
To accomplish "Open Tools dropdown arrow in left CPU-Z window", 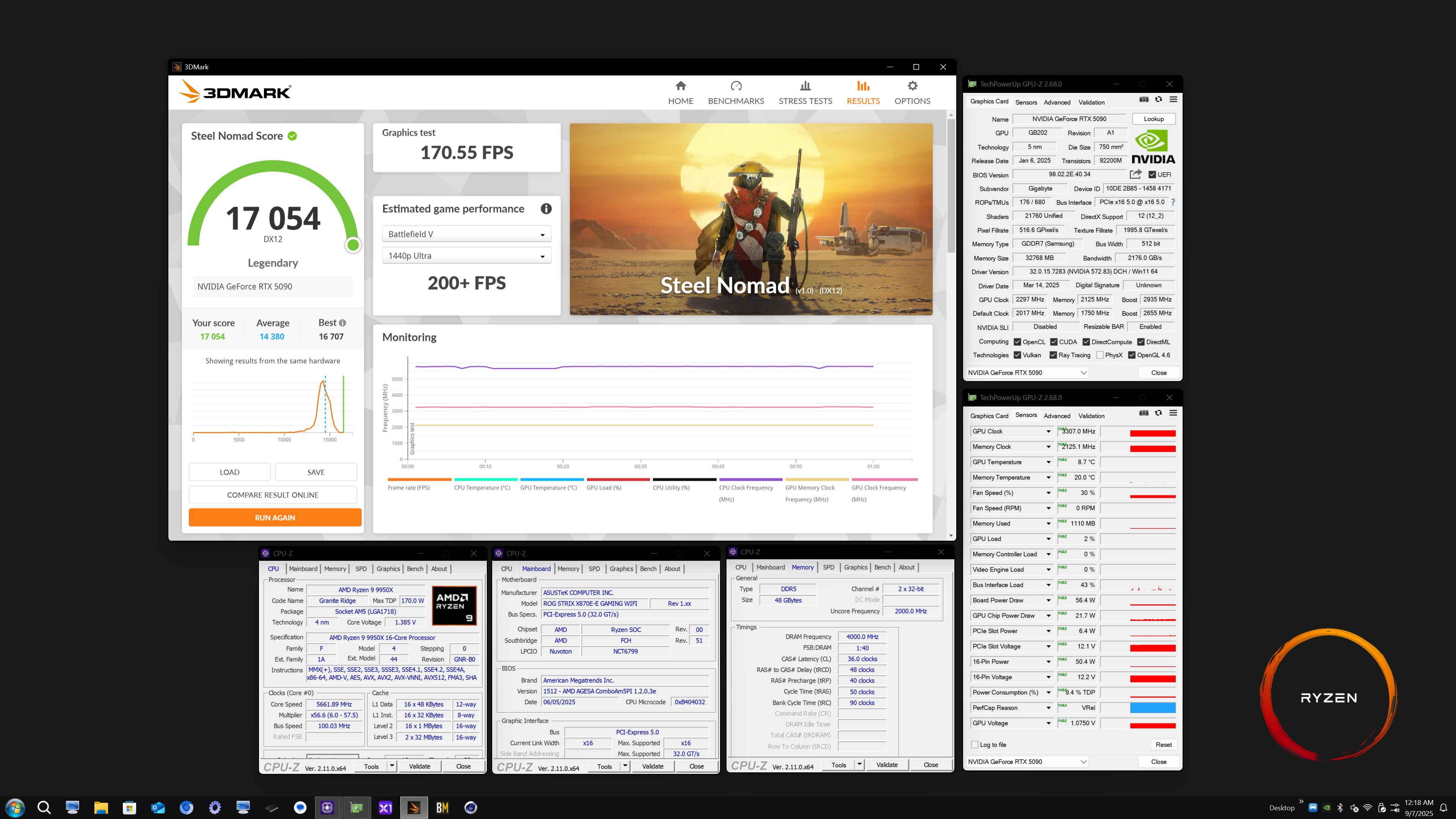I will click(392, 766).
